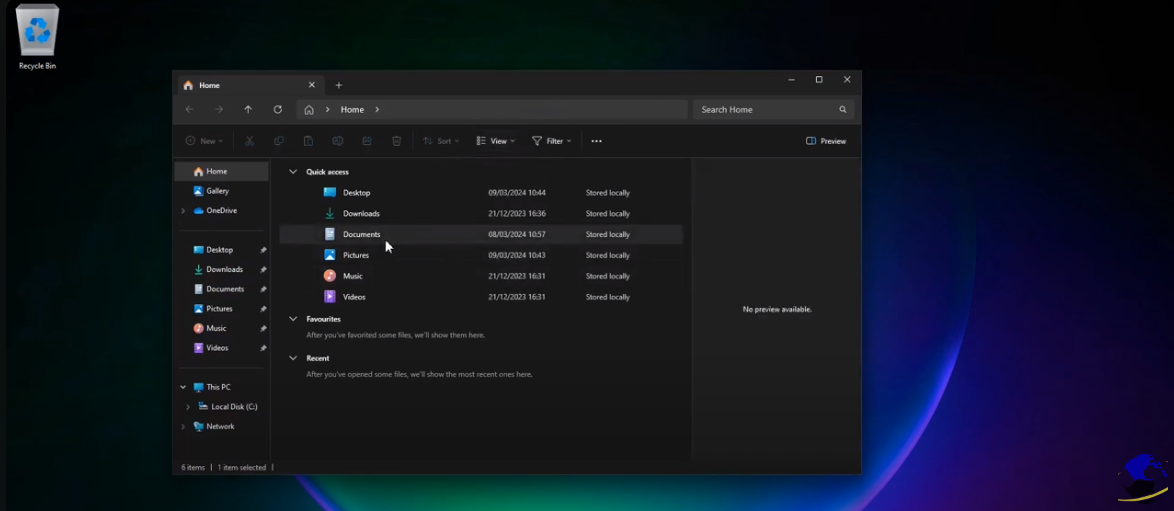Open Gallery in the sidebar
This screenshot has width=1174, height=511.
pyautogui.click(x=217, y=191)
